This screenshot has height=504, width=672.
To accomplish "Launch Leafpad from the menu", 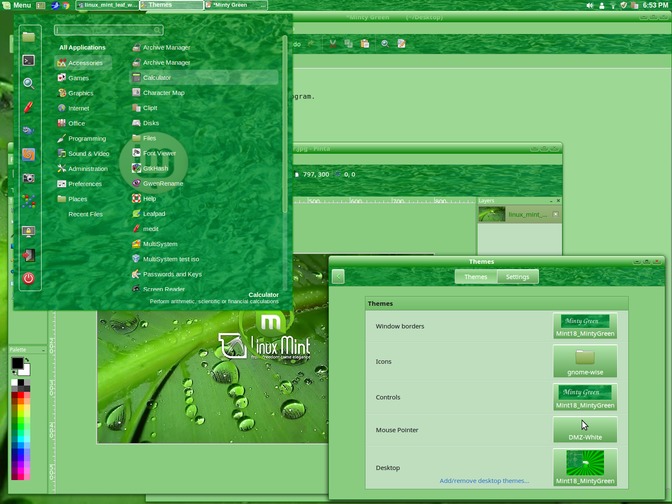I will [149, 213].
